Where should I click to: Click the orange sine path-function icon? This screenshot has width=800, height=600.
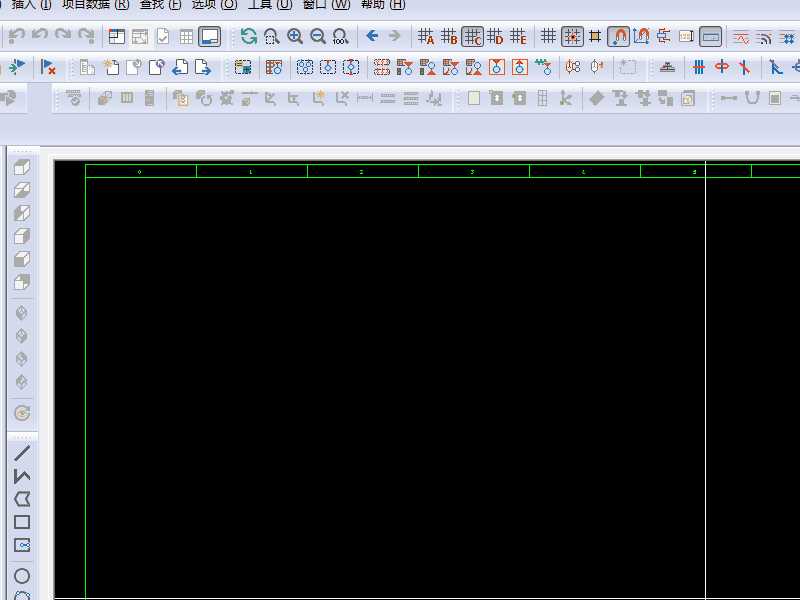[741, 37]
